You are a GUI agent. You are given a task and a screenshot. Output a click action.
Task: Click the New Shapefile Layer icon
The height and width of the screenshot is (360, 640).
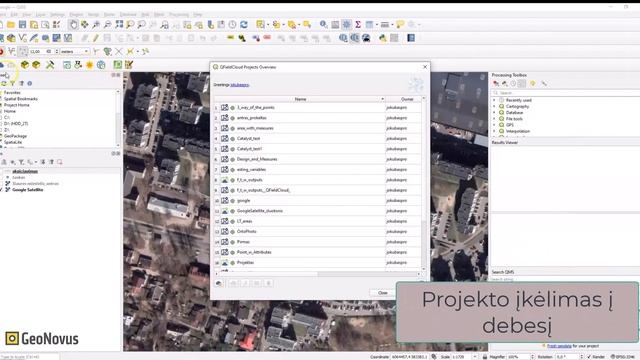[x=23, y=38]
